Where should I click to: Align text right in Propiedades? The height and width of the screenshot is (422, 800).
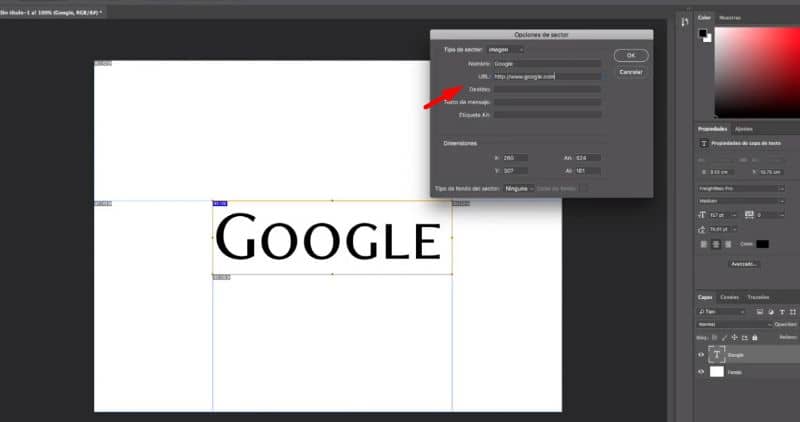[728, 244]
